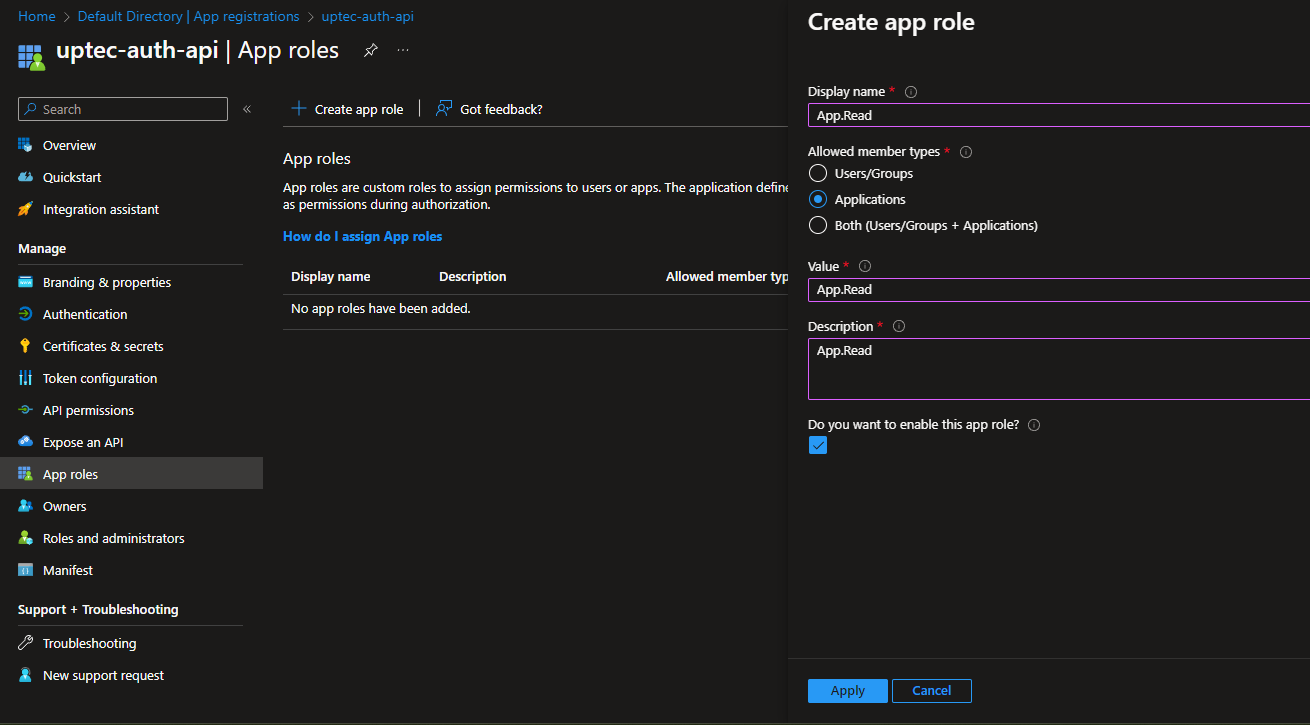The image size is (1310, 725).
Task: Click the pin icon next to App roles title
Action: pos(370,50)
